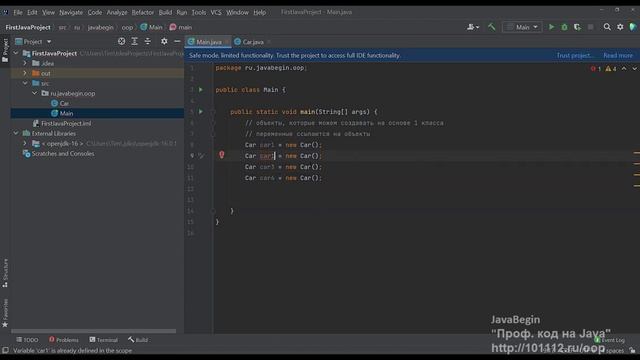Hide the Project panel with minus icon
This screenshot has width=640, height=360.
[x=177, y=41]
